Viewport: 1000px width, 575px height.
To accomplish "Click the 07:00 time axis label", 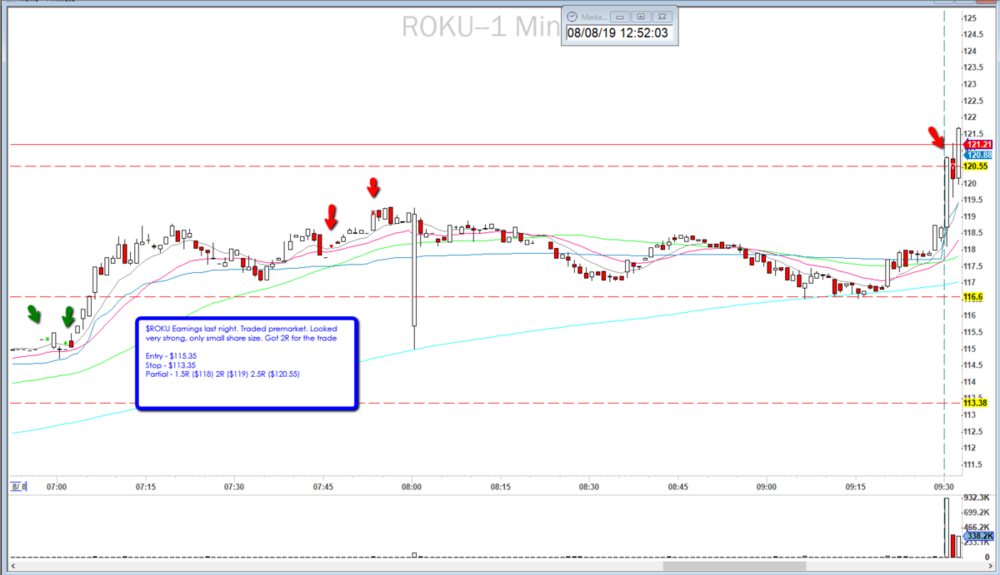I will point(57,486).
